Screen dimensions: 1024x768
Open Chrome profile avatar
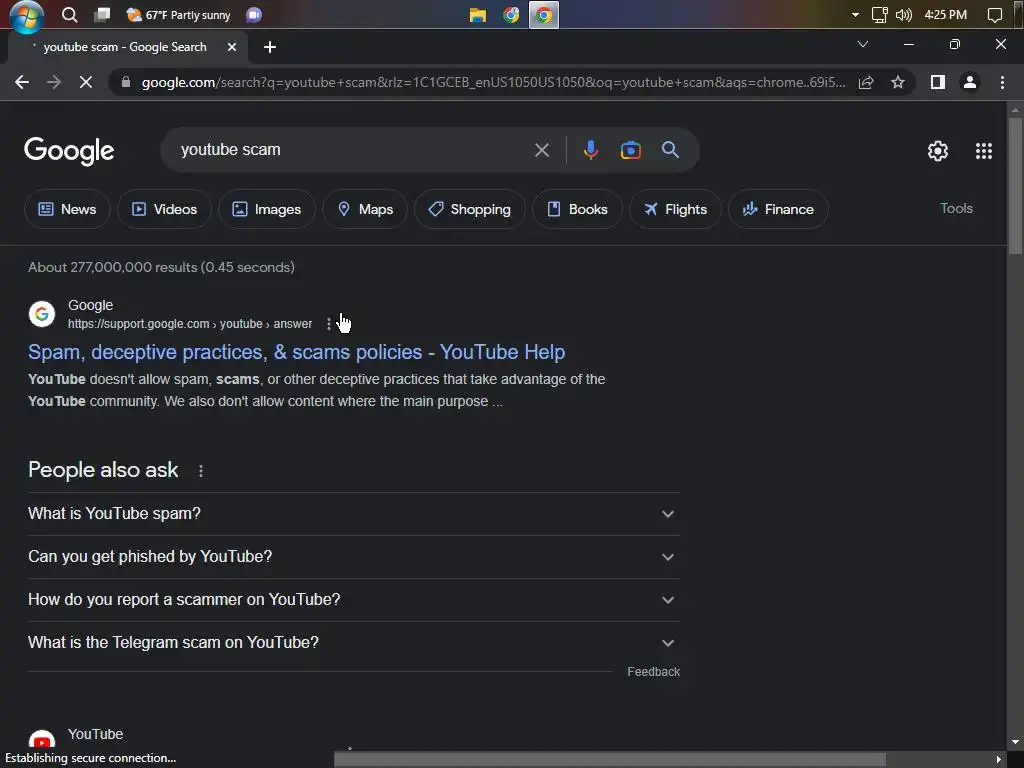click(970, 82)
